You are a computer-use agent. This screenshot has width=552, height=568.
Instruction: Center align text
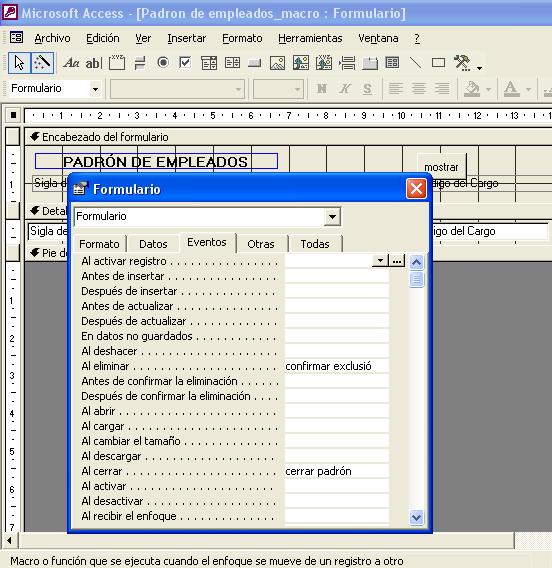pyautogui.click(x=419, y=89)
